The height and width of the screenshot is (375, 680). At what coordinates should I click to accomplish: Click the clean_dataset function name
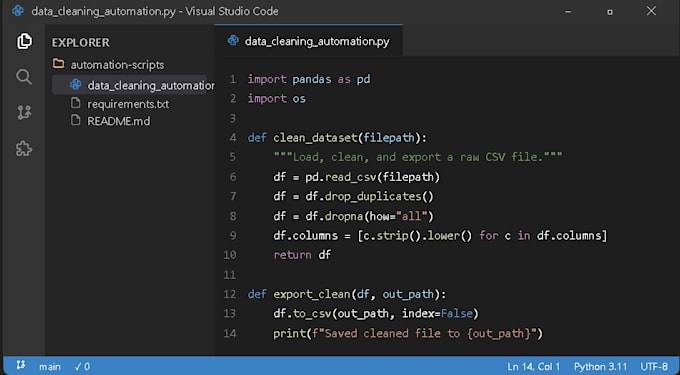tap(315, 138)
